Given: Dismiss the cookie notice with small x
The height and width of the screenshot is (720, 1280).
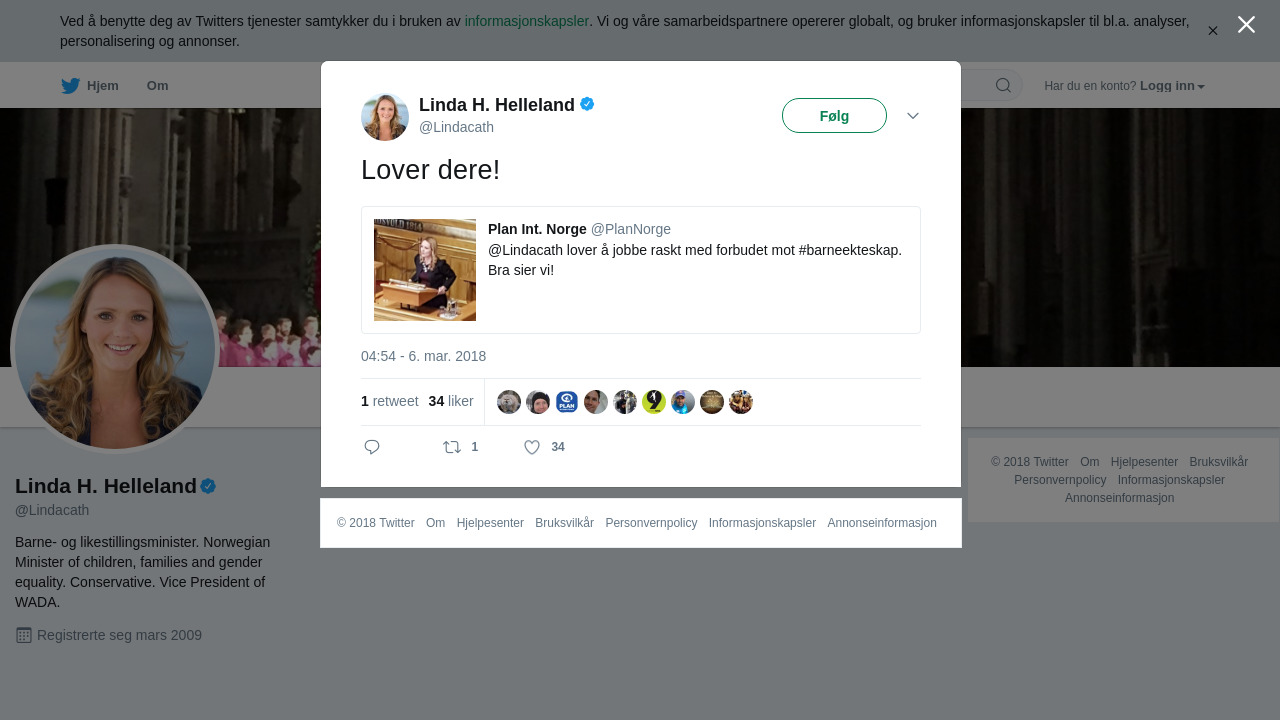Looking at the screenshot, I should point(1213,31).
